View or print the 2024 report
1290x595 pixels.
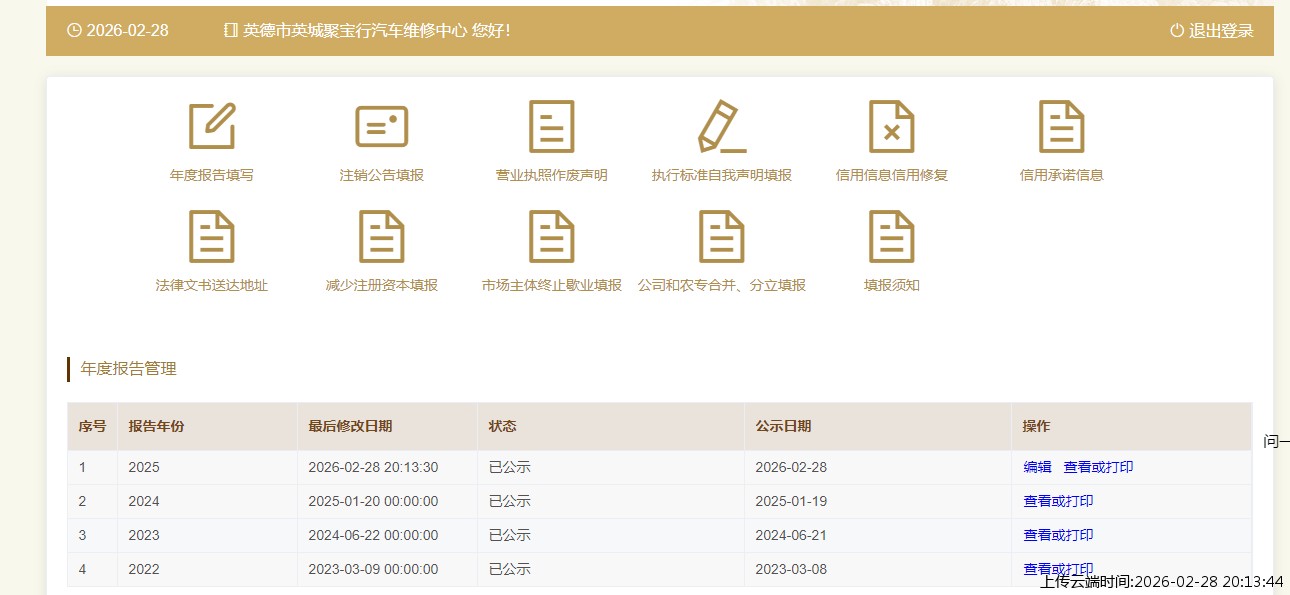coord(1058,501)
